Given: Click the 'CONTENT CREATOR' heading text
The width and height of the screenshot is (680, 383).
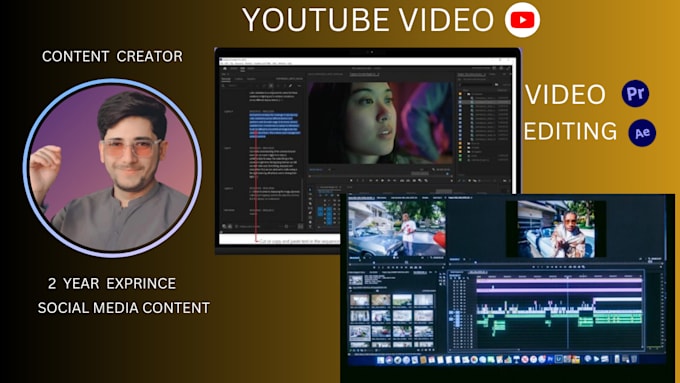Looking at the screenshot, I should click(x=112, y=56).
